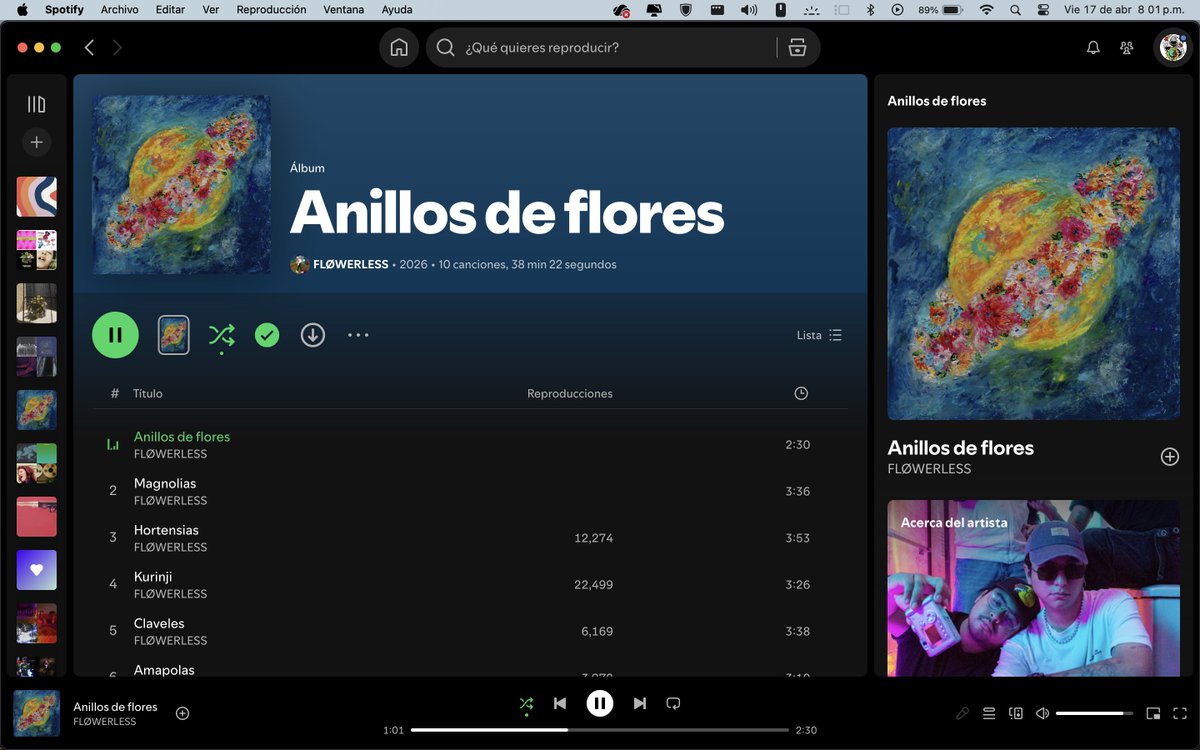Select the Claveles track row
Screen dimensions: 1200x750
coord(470,631)
